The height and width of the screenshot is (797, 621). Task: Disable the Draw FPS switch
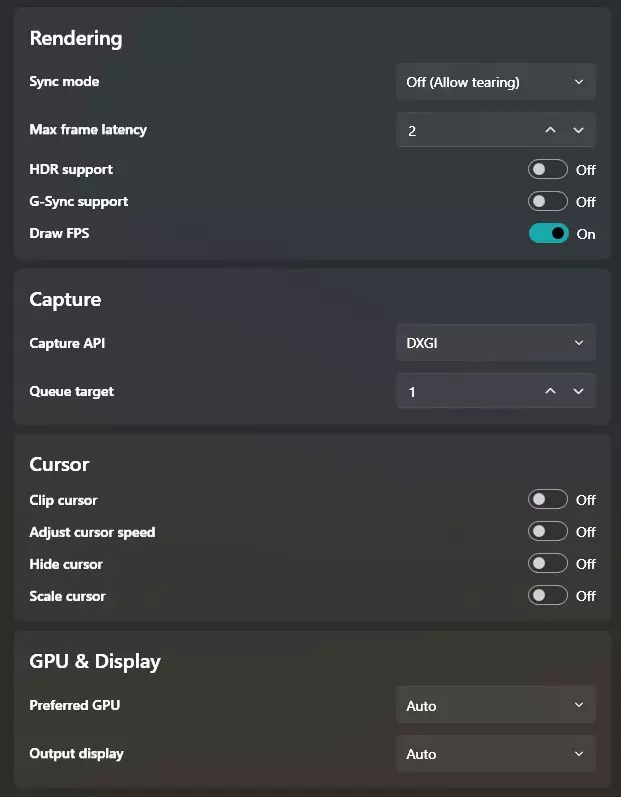point(548,233)
